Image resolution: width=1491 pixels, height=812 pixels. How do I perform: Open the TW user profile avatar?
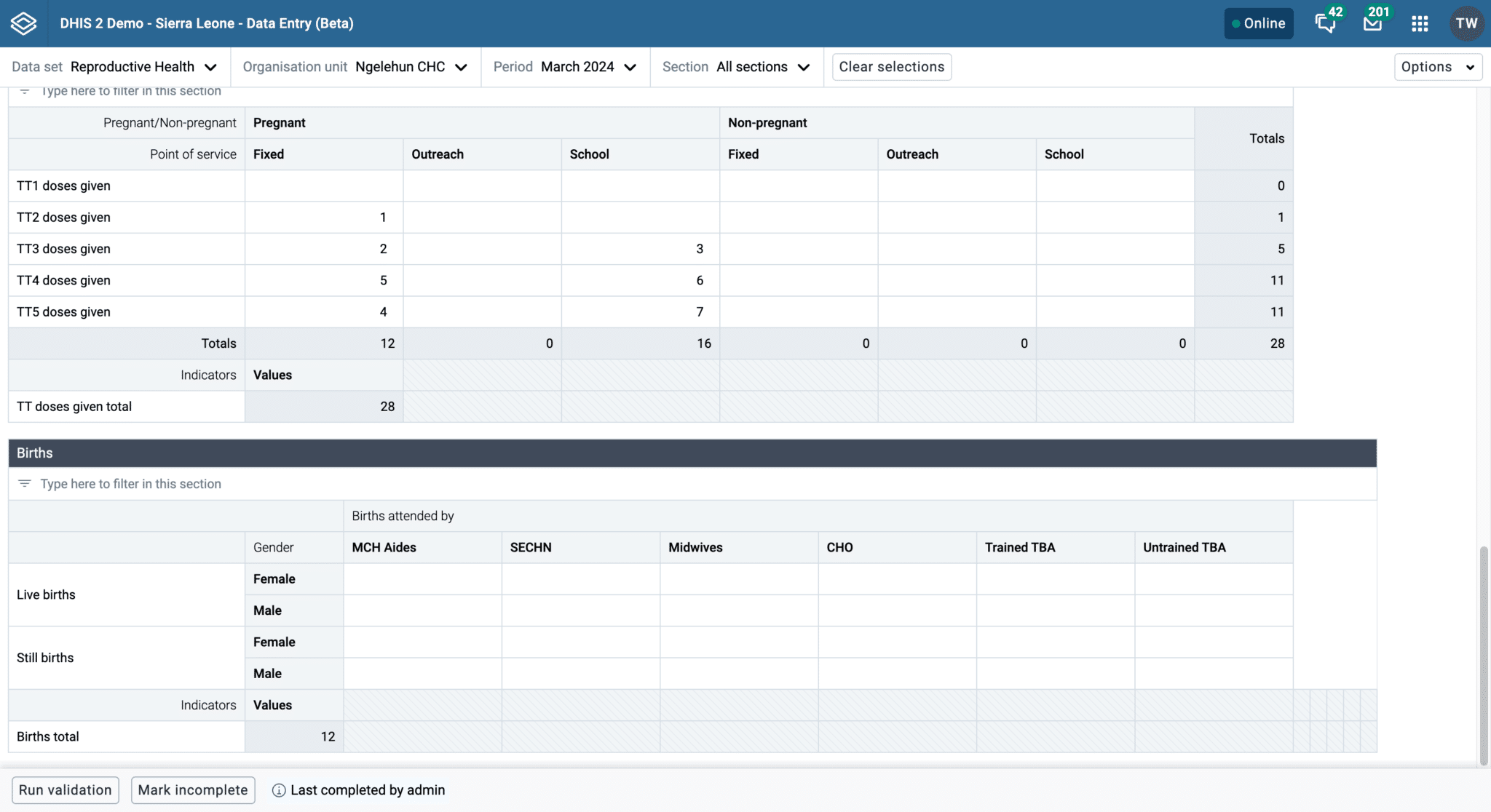coord(1466,23)
